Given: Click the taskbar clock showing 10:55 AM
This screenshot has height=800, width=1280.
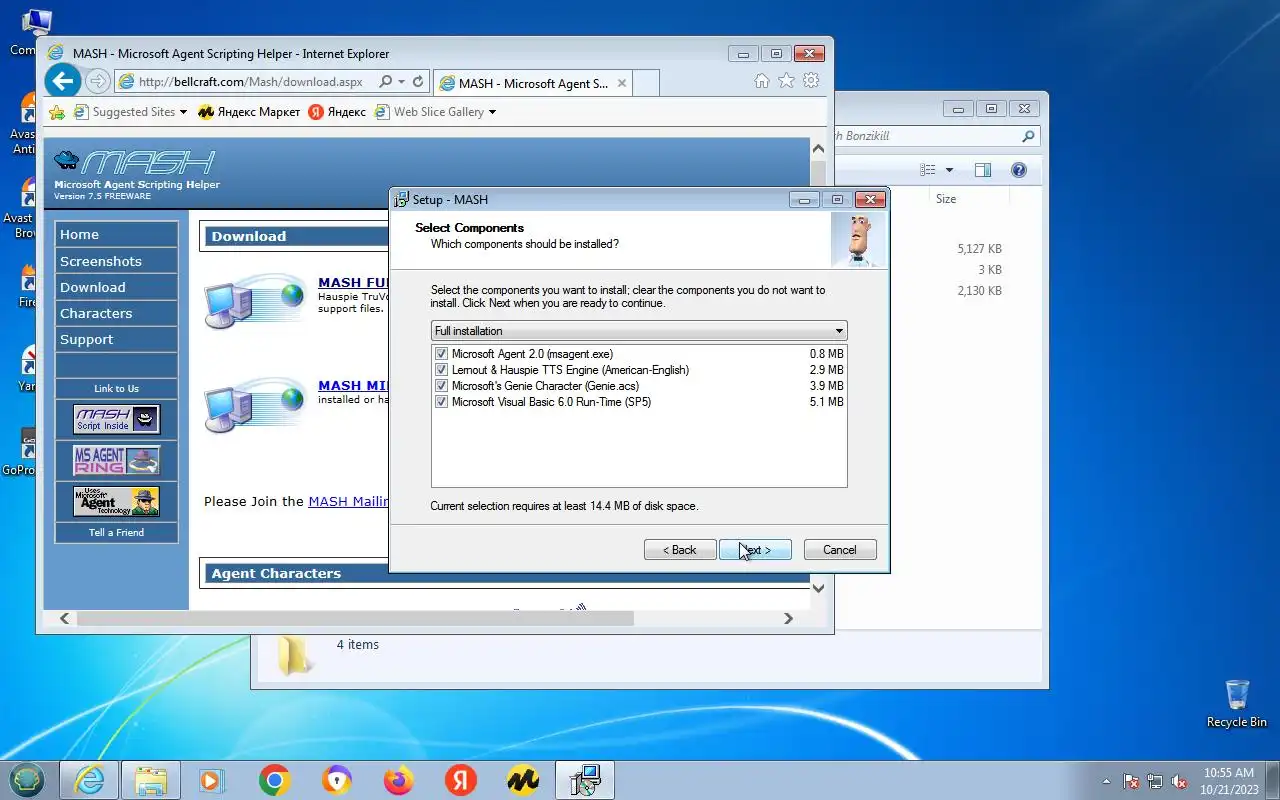Looking at the screenshot, I should (1228, 781).
